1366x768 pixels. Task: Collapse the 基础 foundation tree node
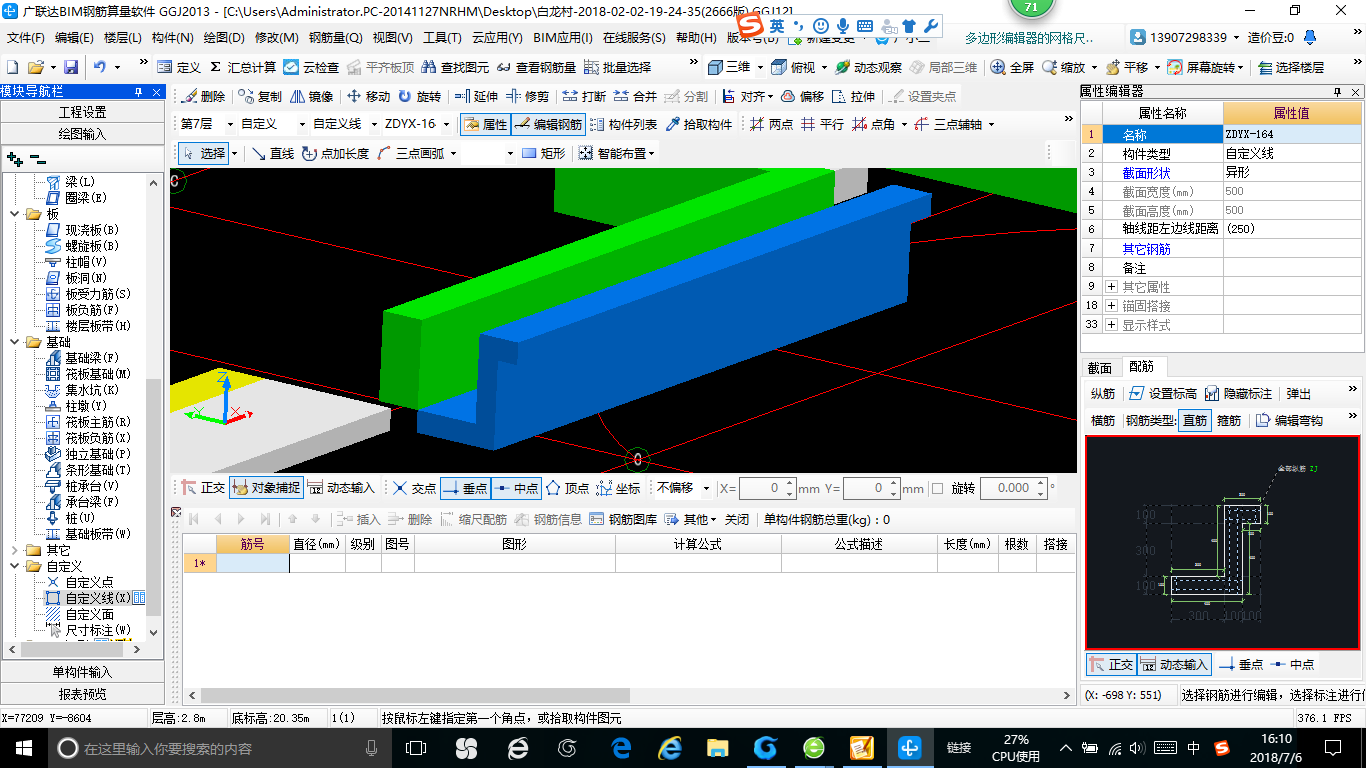coord(14,342)
